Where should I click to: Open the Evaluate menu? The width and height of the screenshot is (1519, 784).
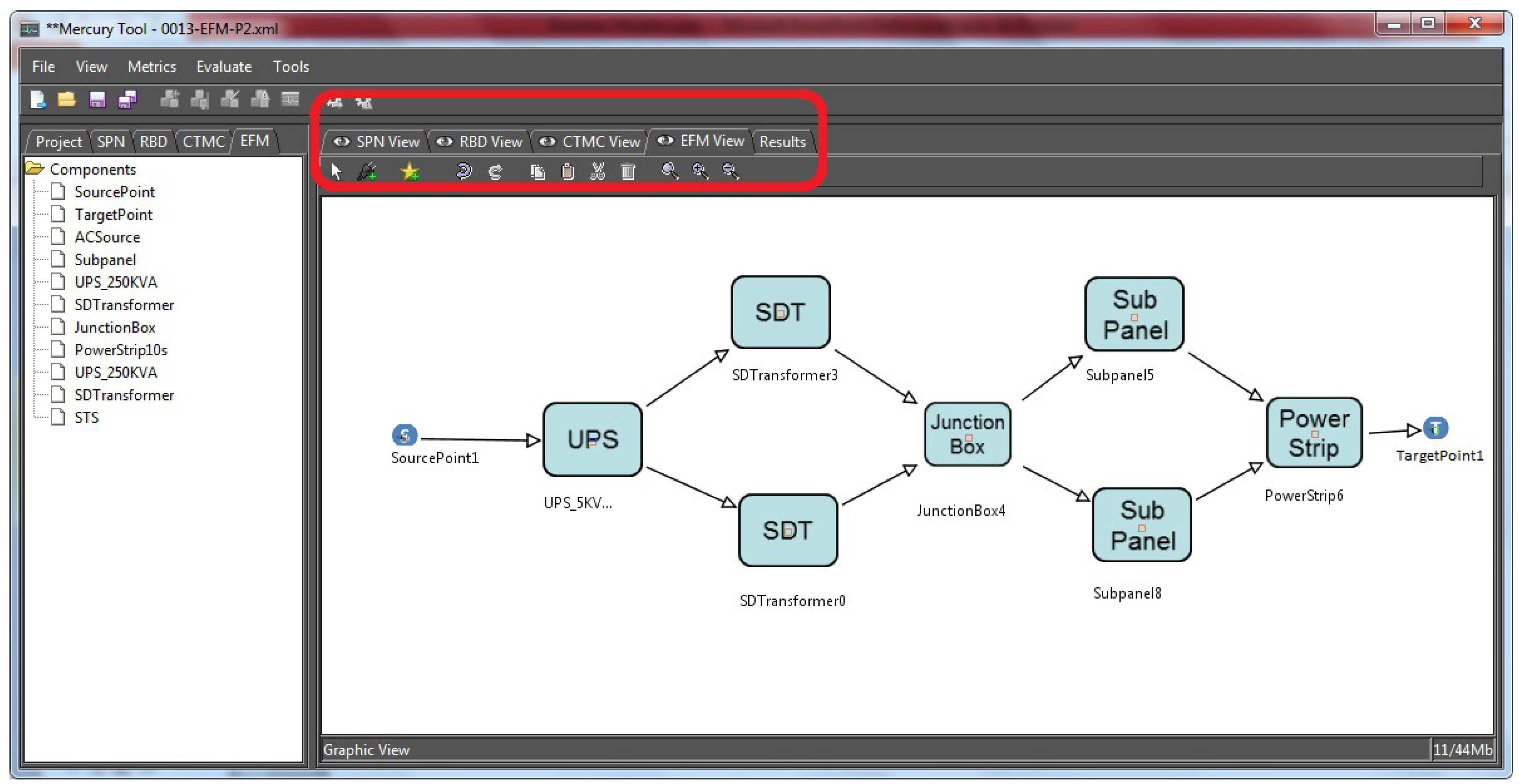223,67
